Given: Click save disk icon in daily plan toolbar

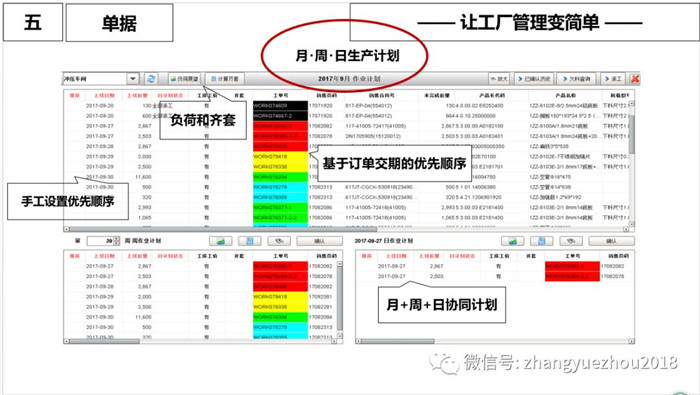Looking at the screenshot, I should [x=542, y=241].
